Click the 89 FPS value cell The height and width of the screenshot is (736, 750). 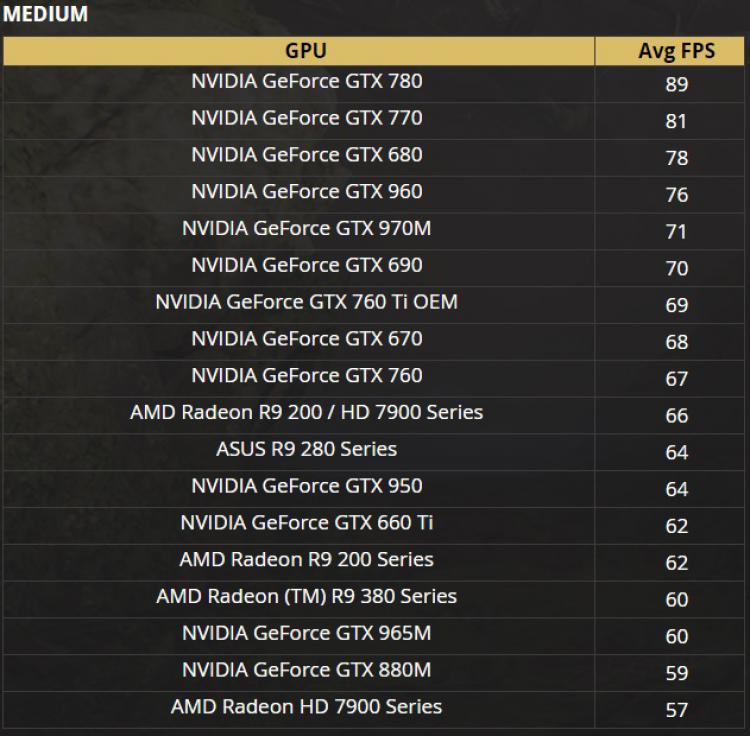tap(676, 84)
